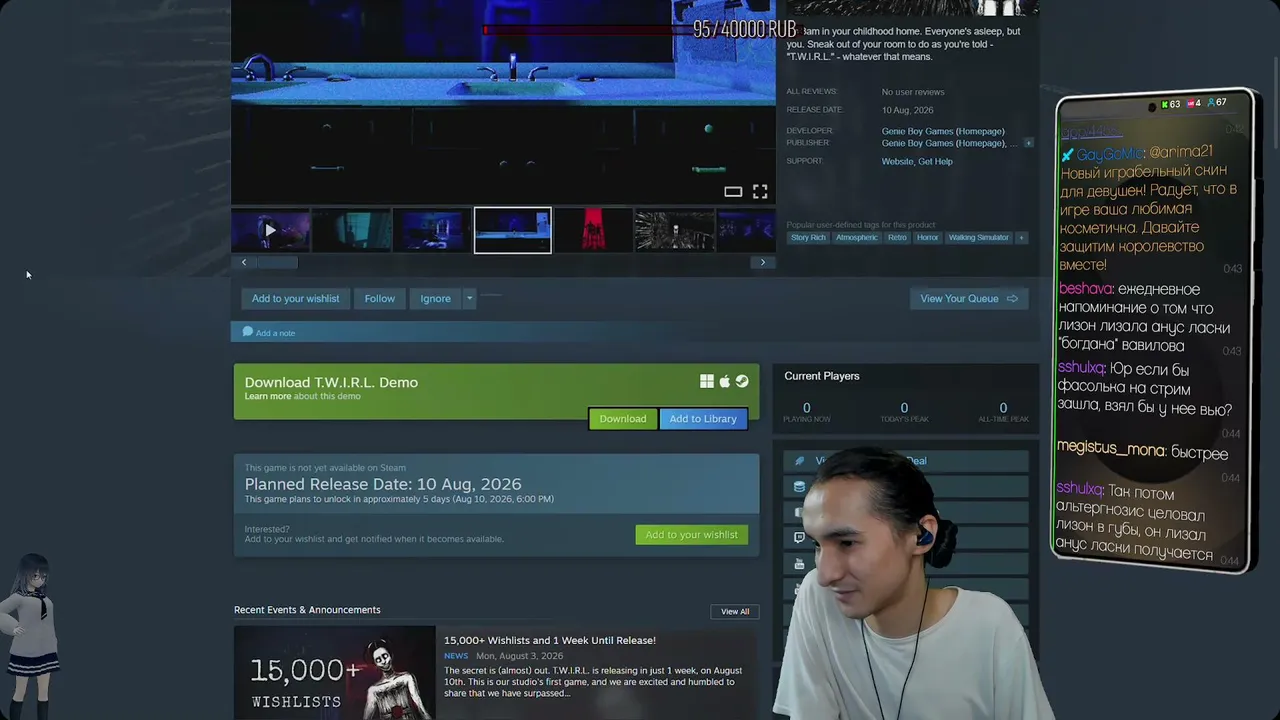This screenshot has height=720, width=1280.
Task: Click the Today's Peak count of 0
Action: click(904, 408)
